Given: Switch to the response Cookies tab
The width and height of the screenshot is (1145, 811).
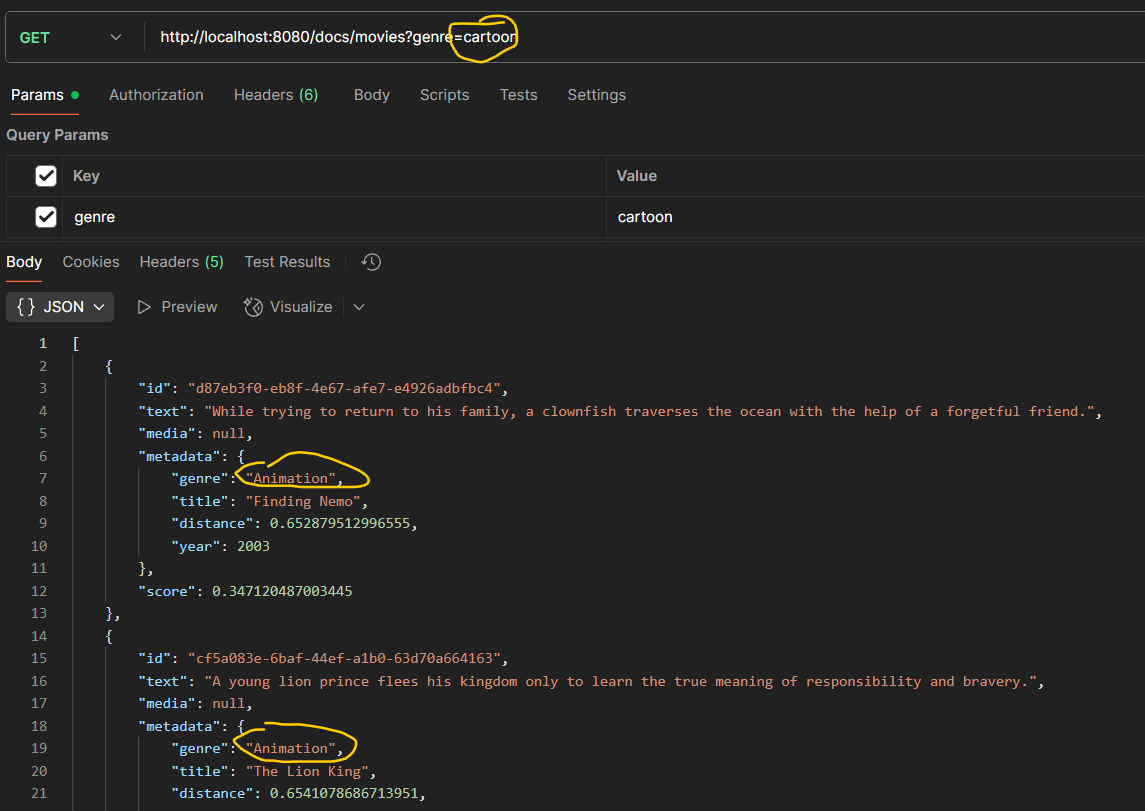Looking at the screenshot, I should click(x=91, y=262).
